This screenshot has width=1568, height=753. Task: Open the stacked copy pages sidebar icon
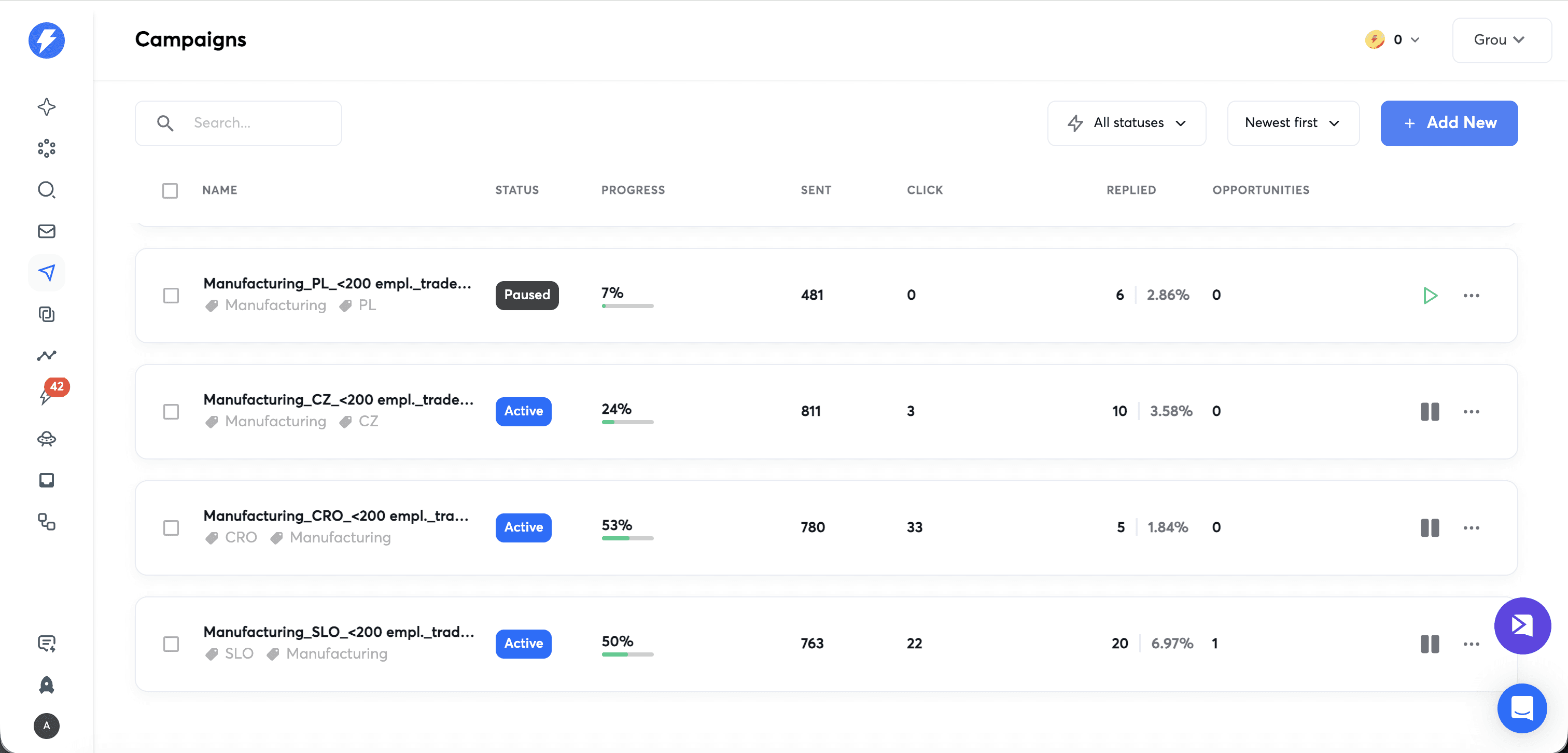[x=46, y=314]
